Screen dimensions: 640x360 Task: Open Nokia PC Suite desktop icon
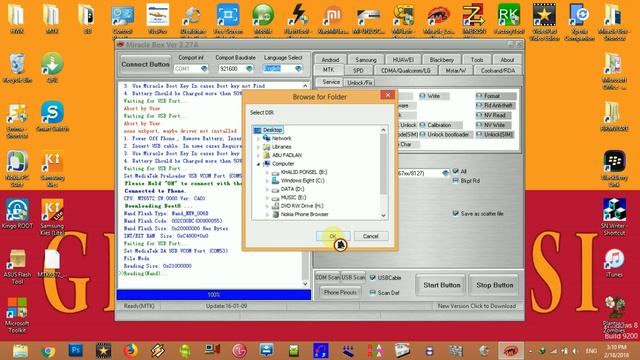click(17, 168)
